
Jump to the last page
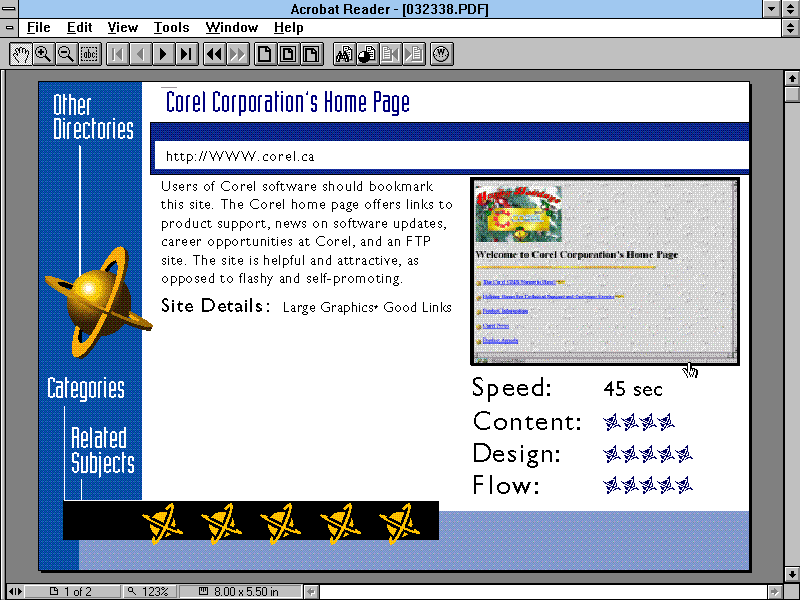(186, 54)
